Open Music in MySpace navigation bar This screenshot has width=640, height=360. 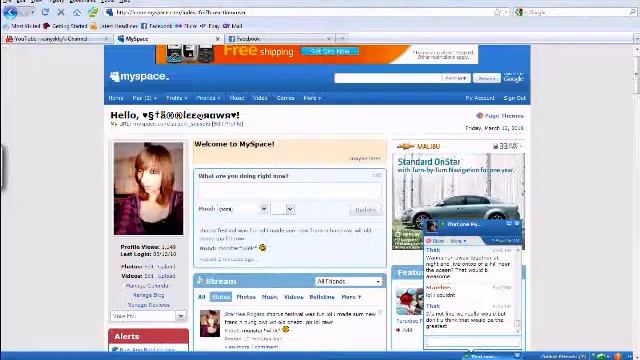click(237, 98)
